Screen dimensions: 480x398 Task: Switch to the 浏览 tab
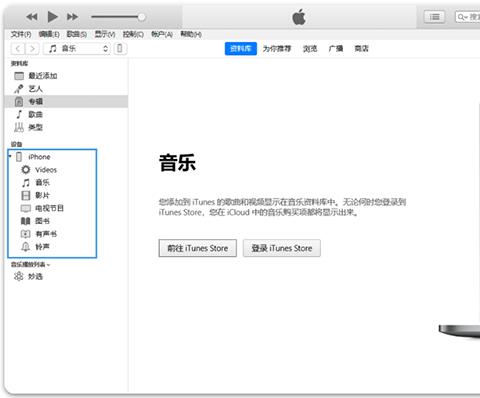(310, 49)
